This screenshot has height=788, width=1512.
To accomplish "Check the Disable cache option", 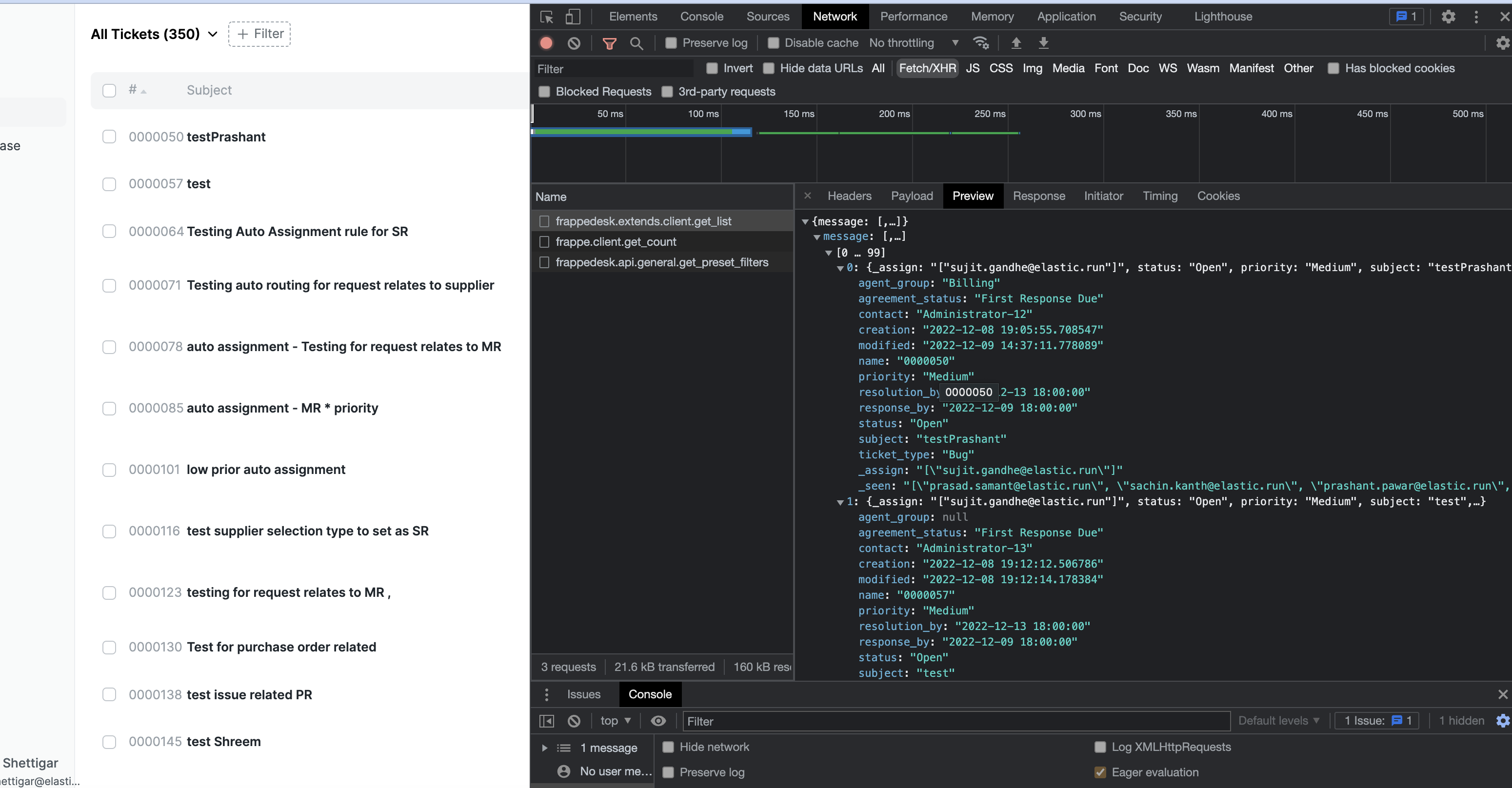I will click(773, 43).
